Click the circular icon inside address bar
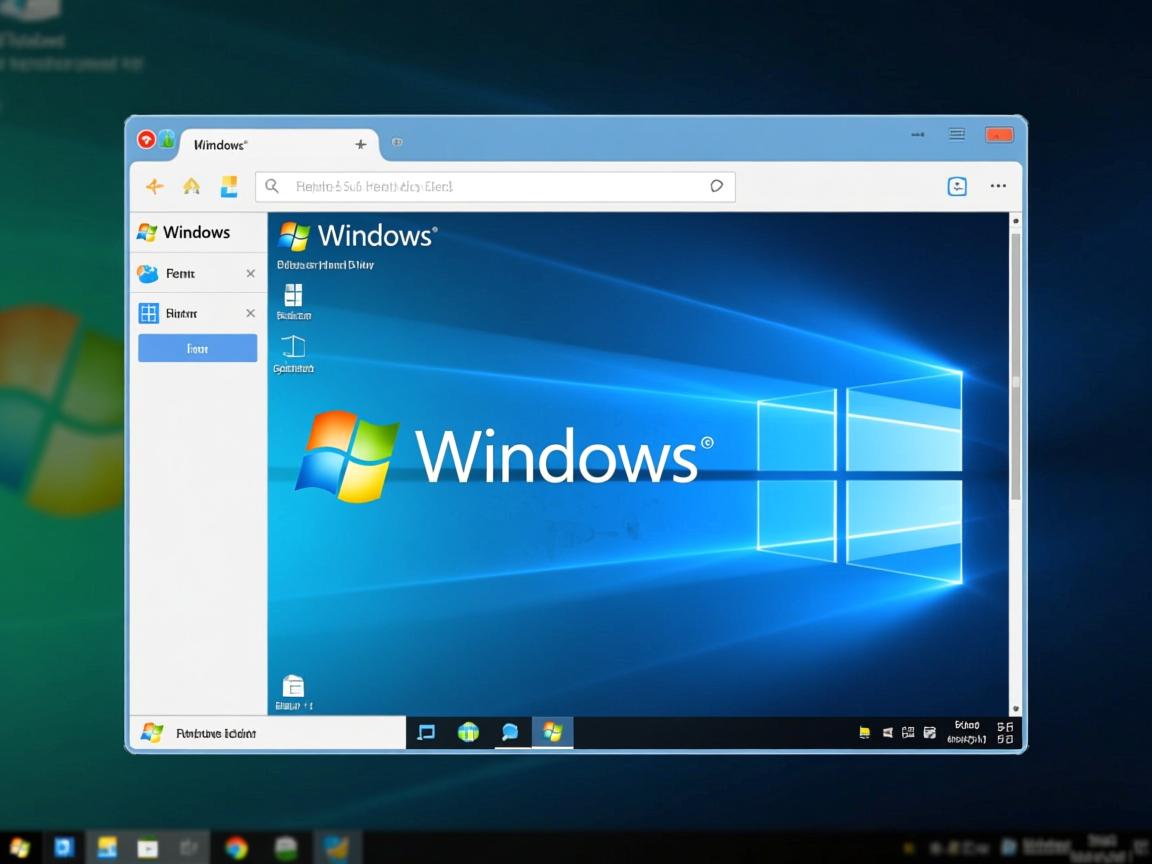 click(716, 186)
